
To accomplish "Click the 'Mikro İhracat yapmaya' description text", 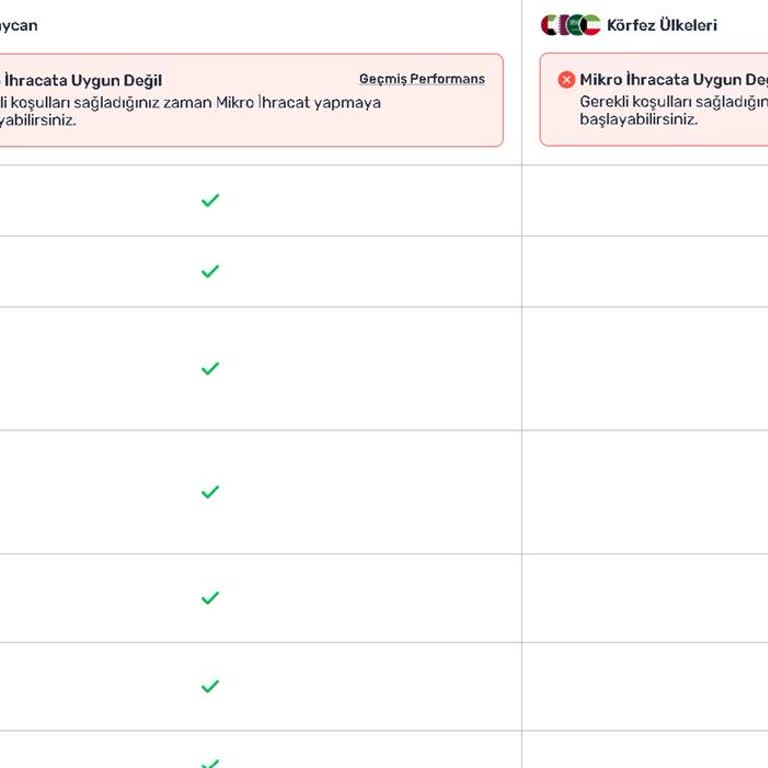I will point(298,102).
